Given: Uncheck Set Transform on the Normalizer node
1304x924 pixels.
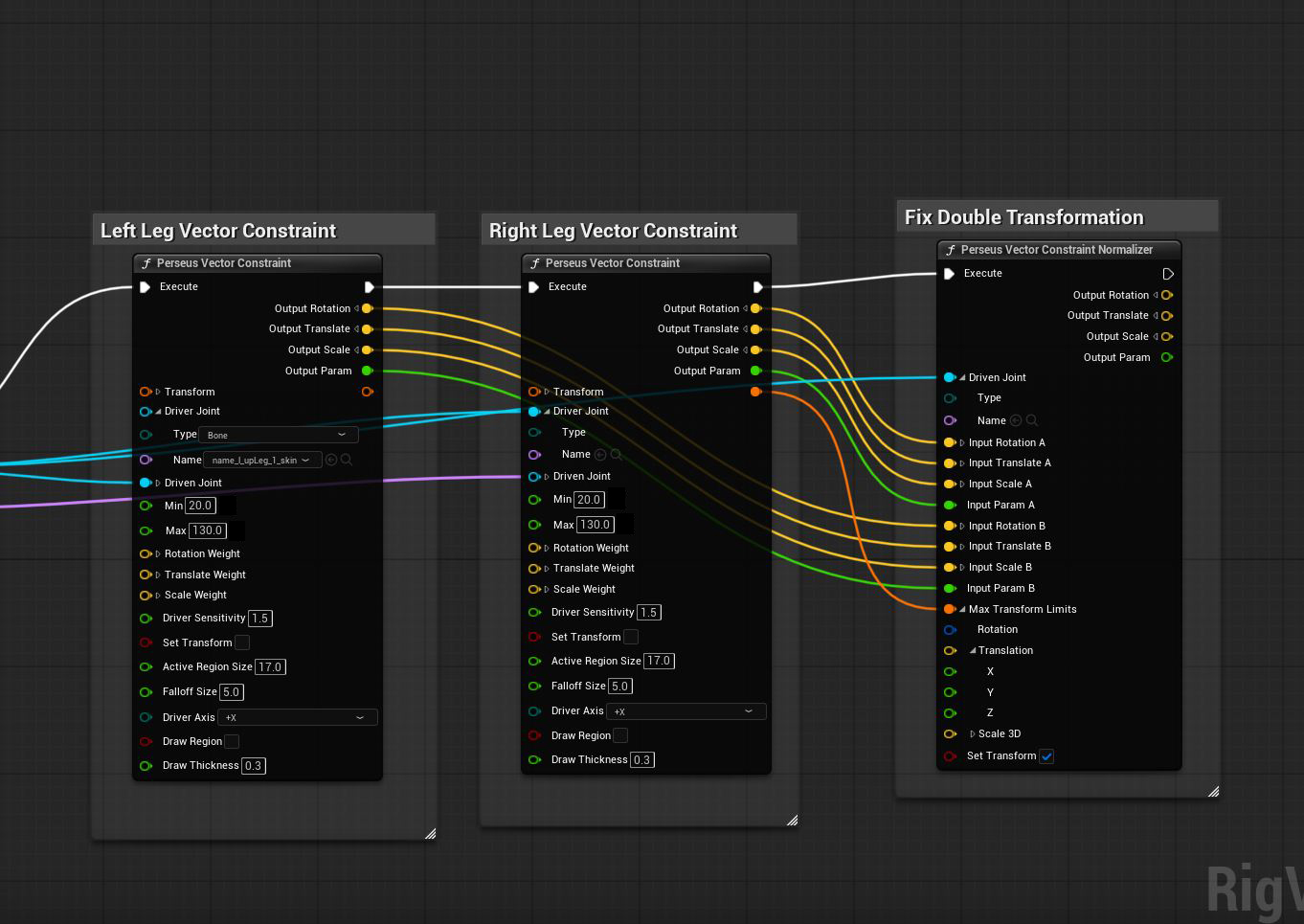Looking at the screenshot, I should click(1047, 756).
